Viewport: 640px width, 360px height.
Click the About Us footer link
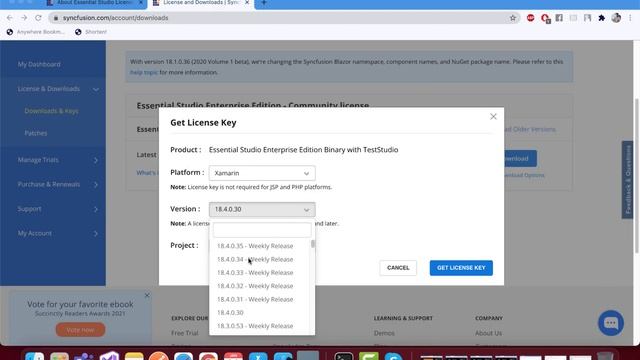[x=488, y=333]
